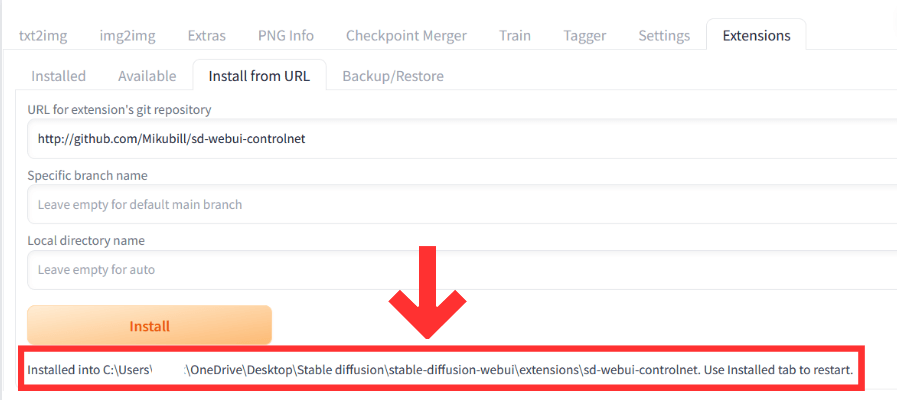Viewport: 897px width, 400px height.
Task: Show the Installed extensions sub-tab
Action: pyautogui.click(x=58, y=76)
